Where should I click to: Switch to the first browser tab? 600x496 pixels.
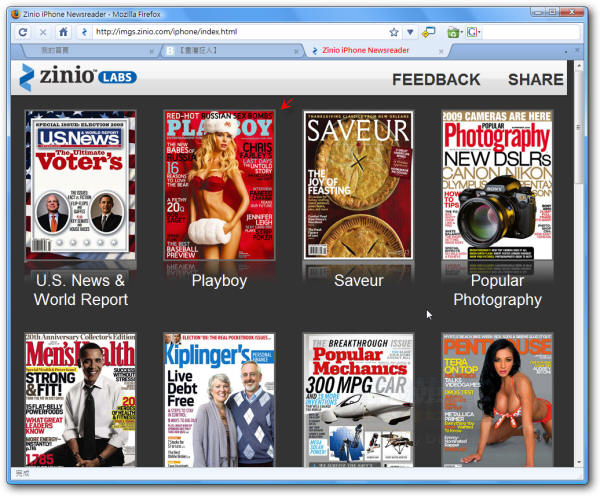click(x=88, y=51)
